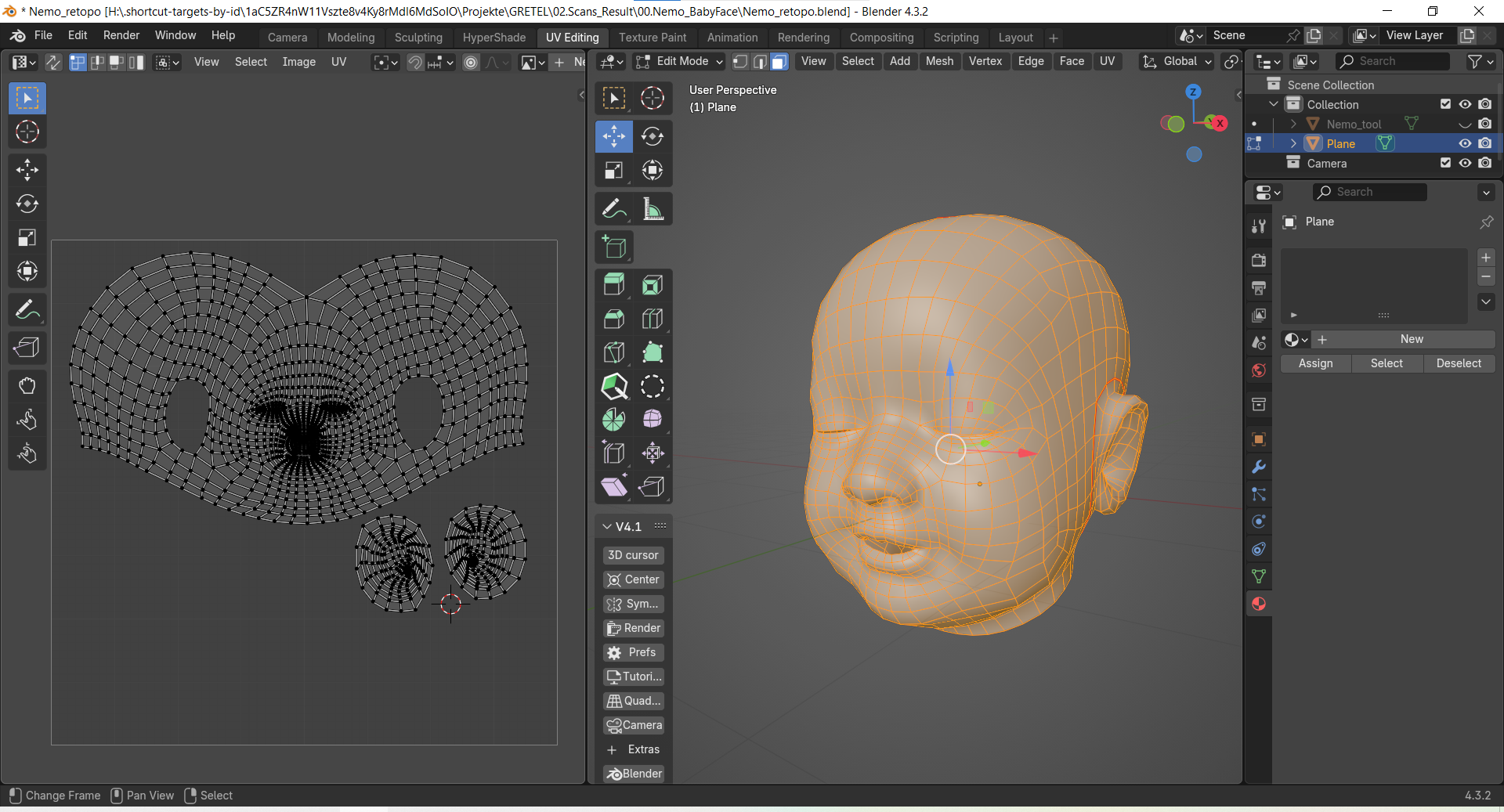This screenshot has height=812, width=1504.
Task: Select the Annotate tool in UV editor
Action: tap(27, 311)
